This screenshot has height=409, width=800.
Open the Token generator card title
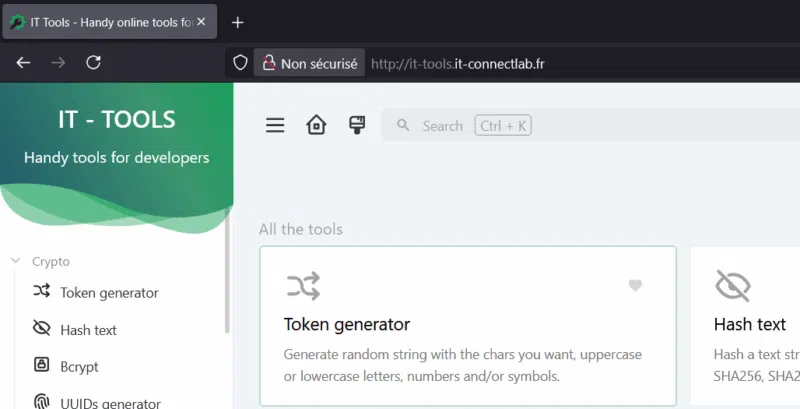[x=347, y=324]
